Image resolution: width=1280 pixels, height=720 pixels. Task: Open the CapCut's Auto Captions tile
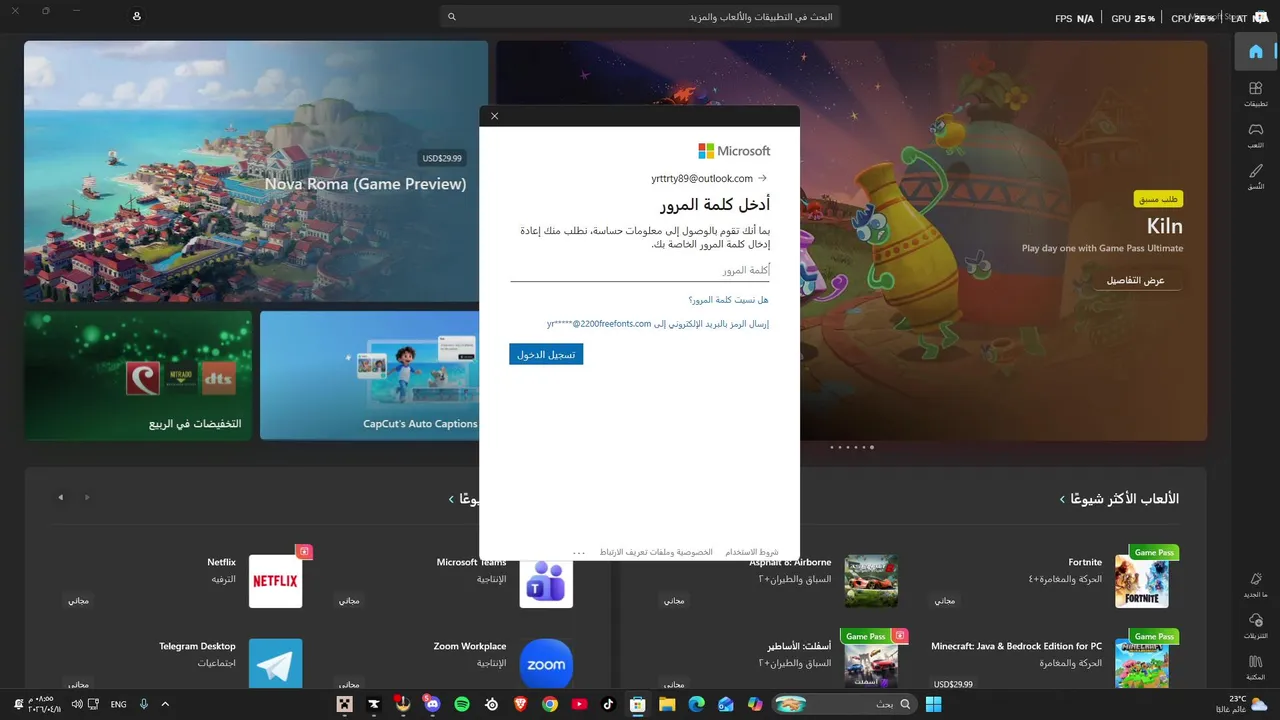[x=370, y=375]
